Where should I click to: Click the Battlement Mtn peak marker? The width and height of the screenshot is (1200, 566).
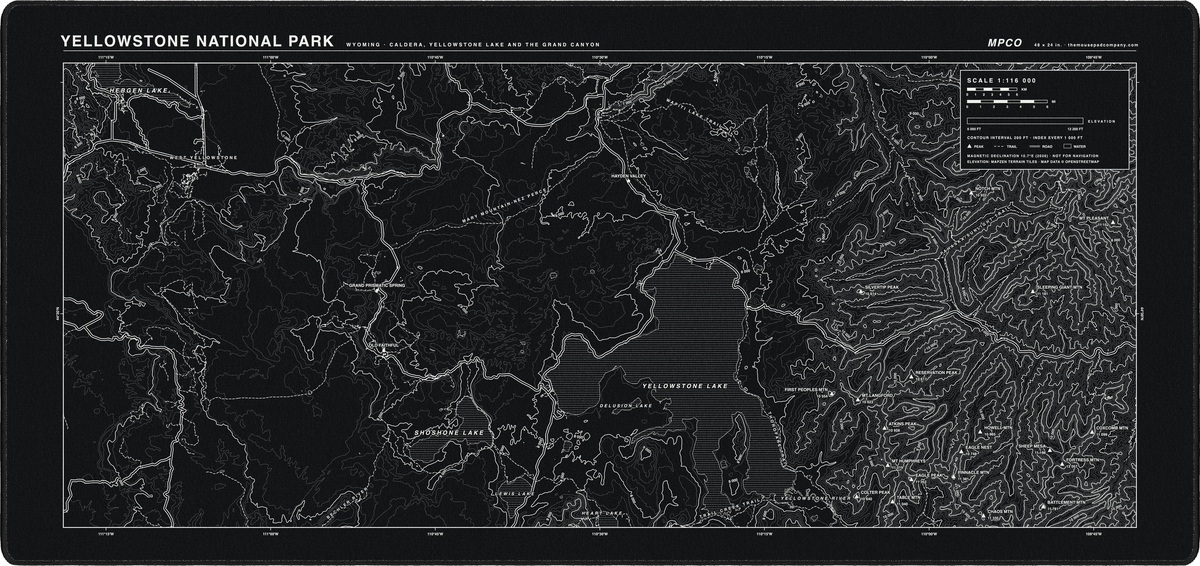point(1043,507)
